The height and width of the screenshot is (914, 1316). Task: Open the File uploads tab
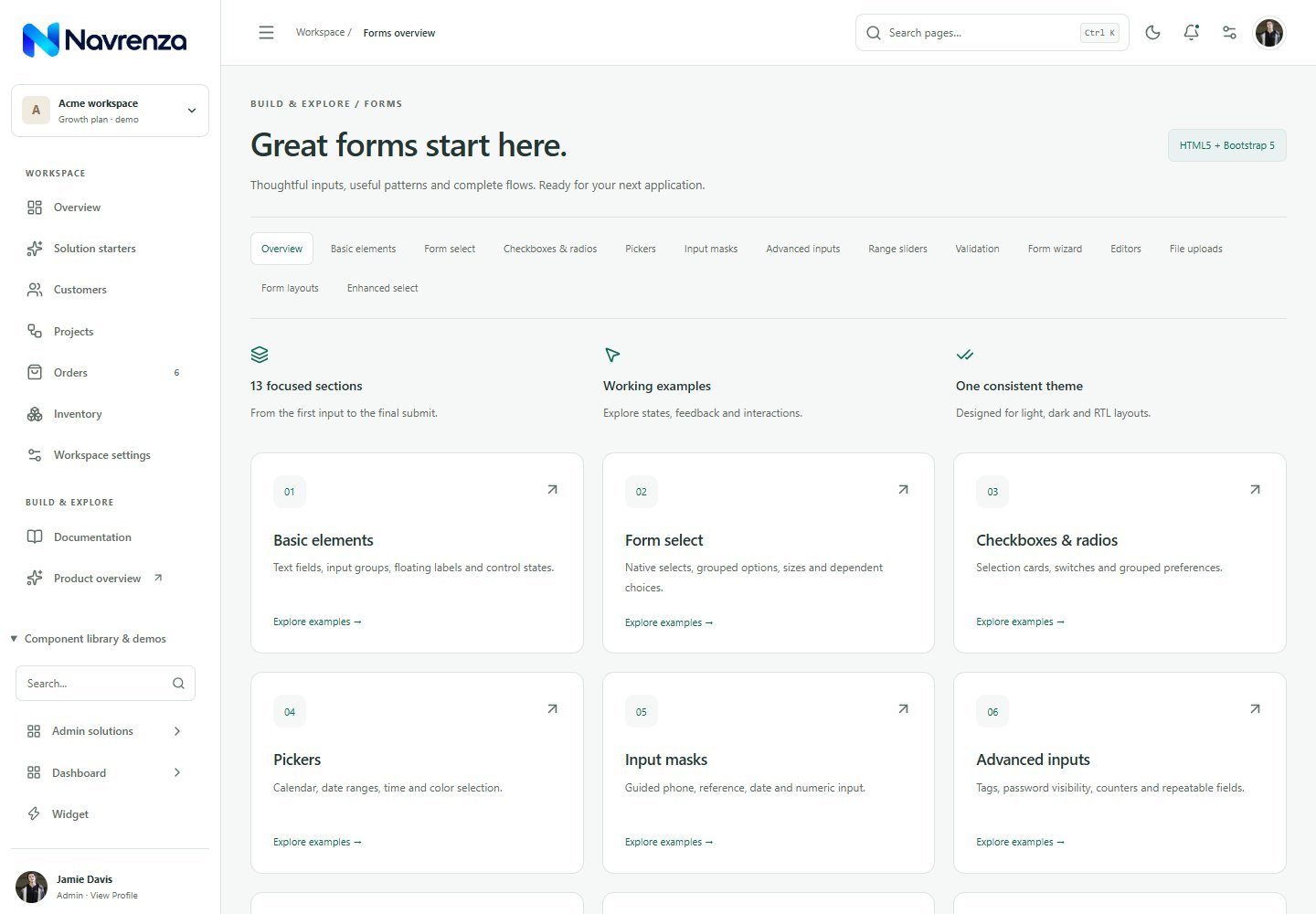(x=1195, y=249)
